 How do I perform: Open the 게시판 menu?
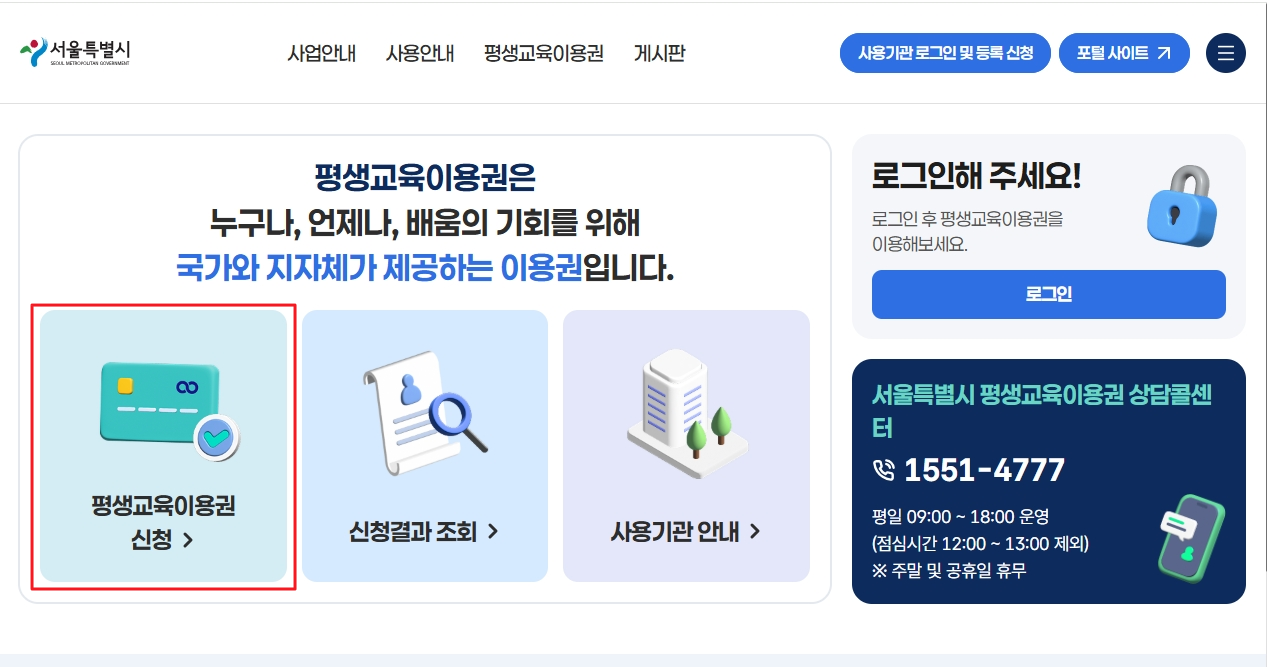click(659, 53)
